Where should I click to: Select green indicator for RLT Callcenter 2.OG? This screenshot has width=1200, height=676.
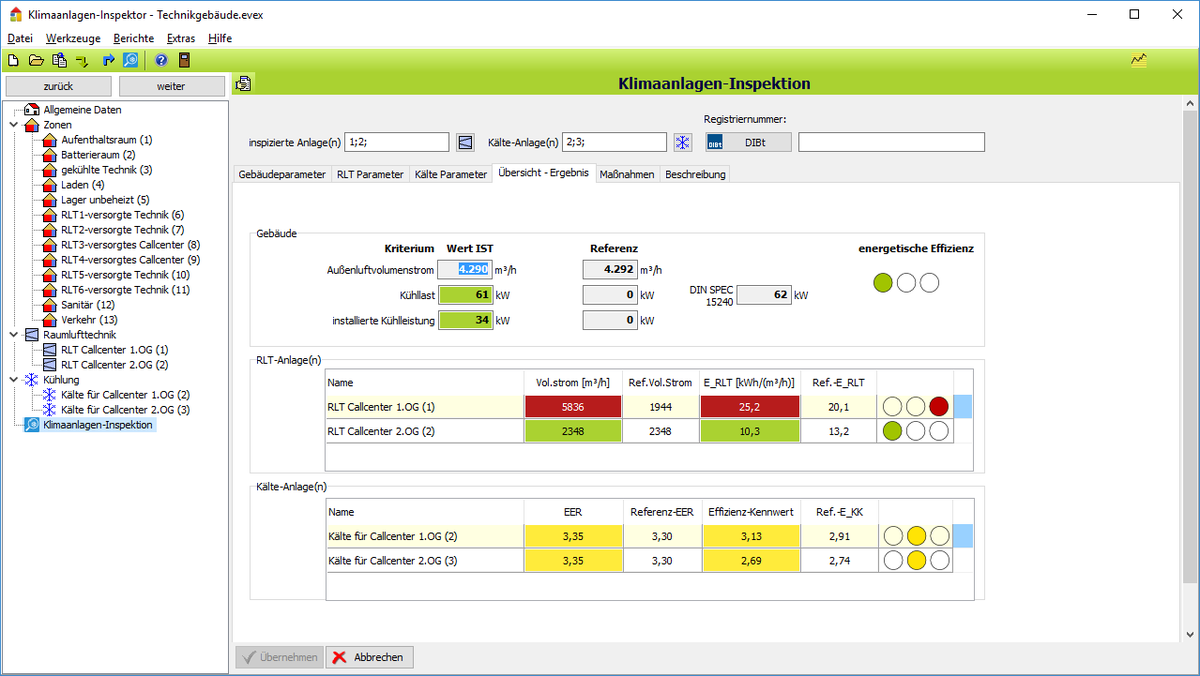tap(892, 432)
